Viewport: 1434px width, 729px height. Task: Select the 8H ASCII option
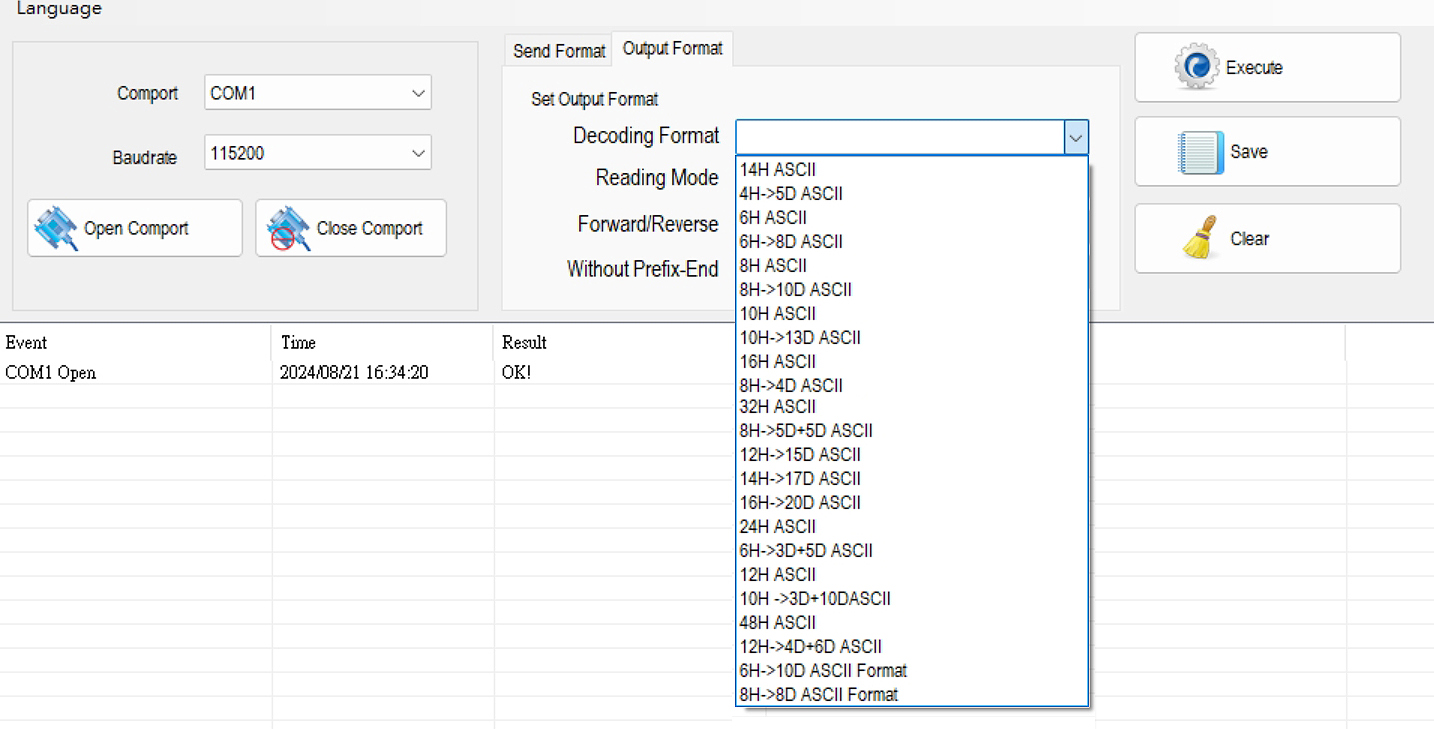[912, 266]
